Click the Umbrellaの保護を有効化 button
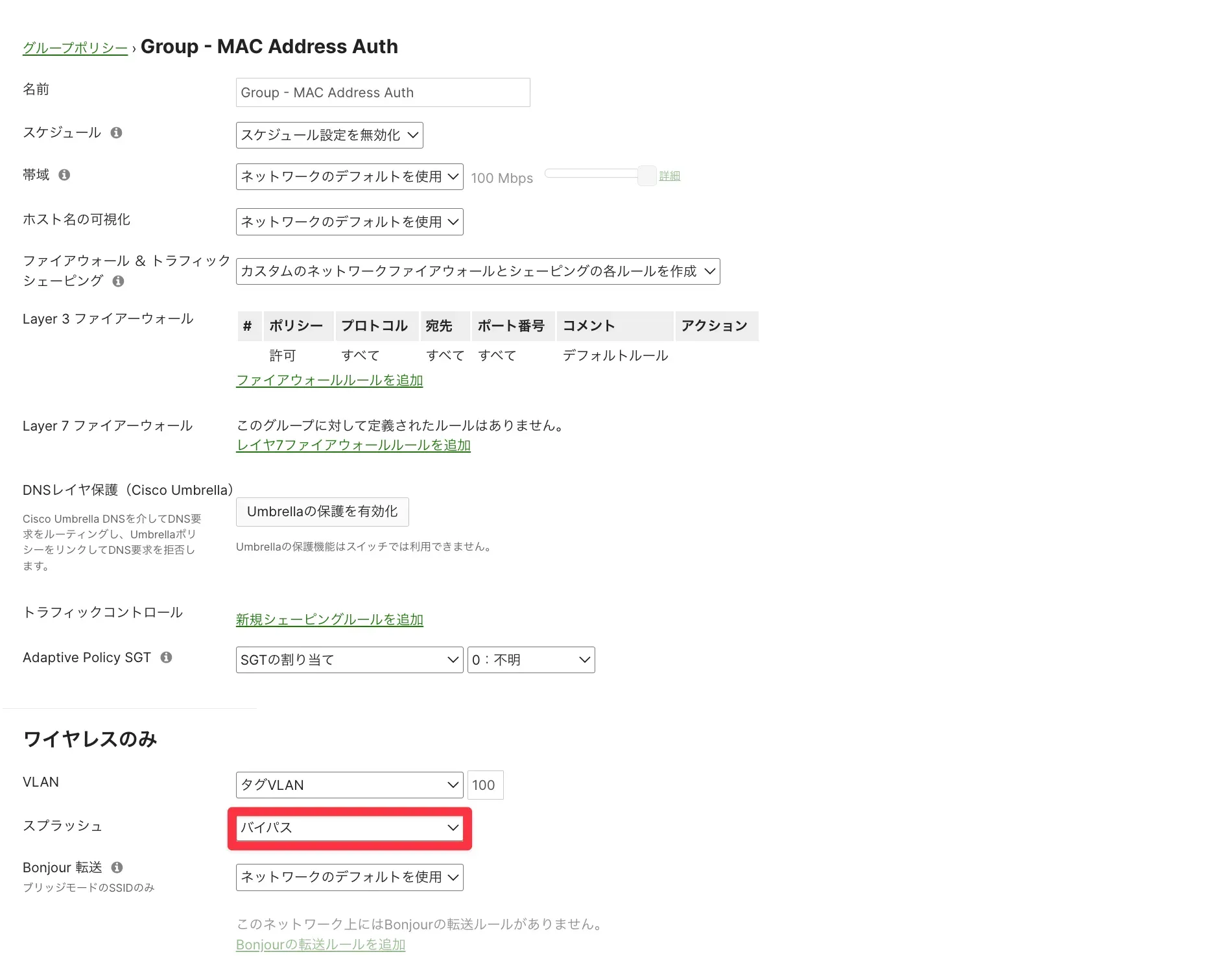Viewport: 1232px width, 965px height. (322, 512)
